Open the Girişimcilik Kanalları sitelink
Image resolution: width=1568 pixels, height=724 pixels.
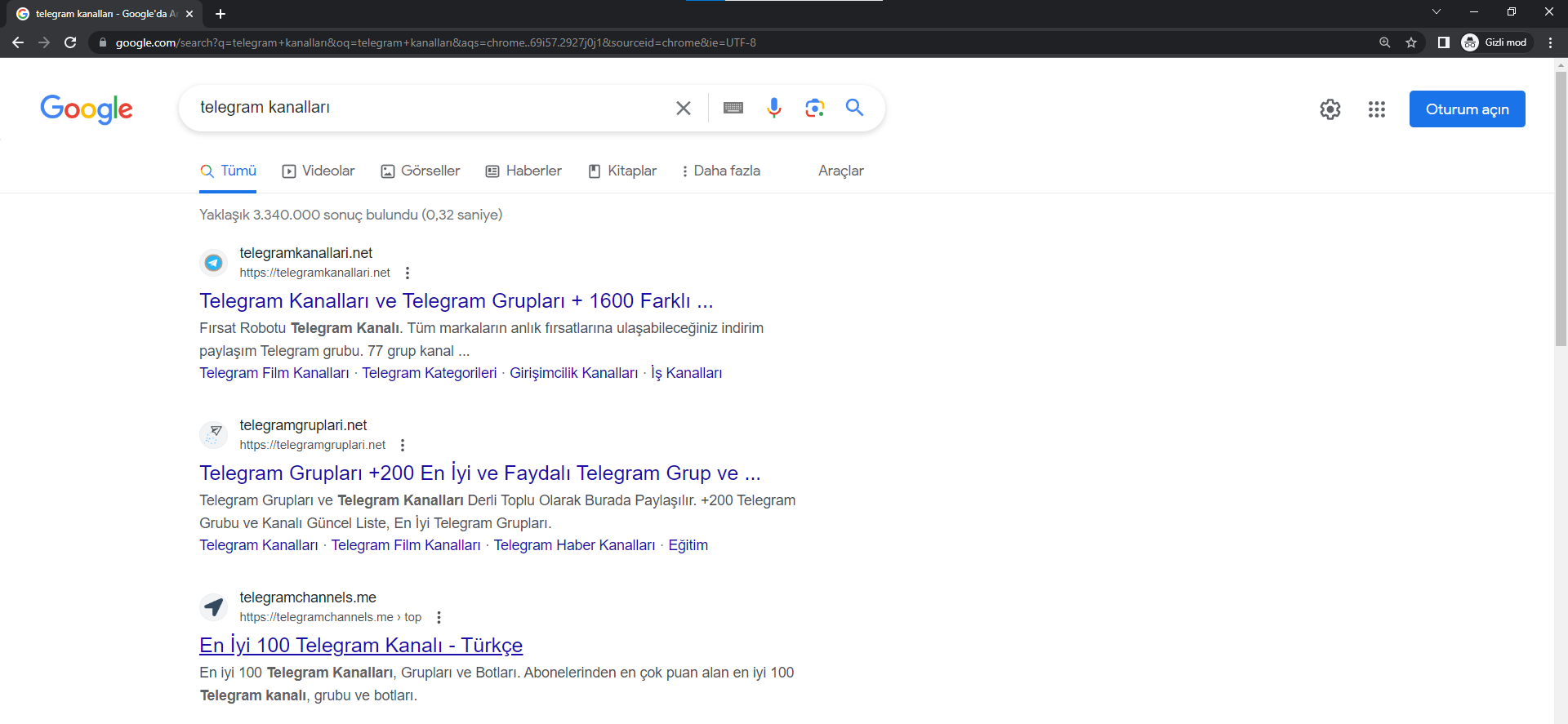(574, 373)
